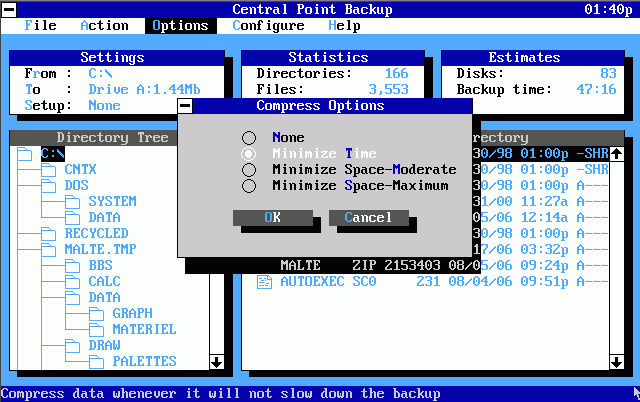640x402 pixels.
Task: Choose the Minimize Time radio option
Action: pos(249,153)
